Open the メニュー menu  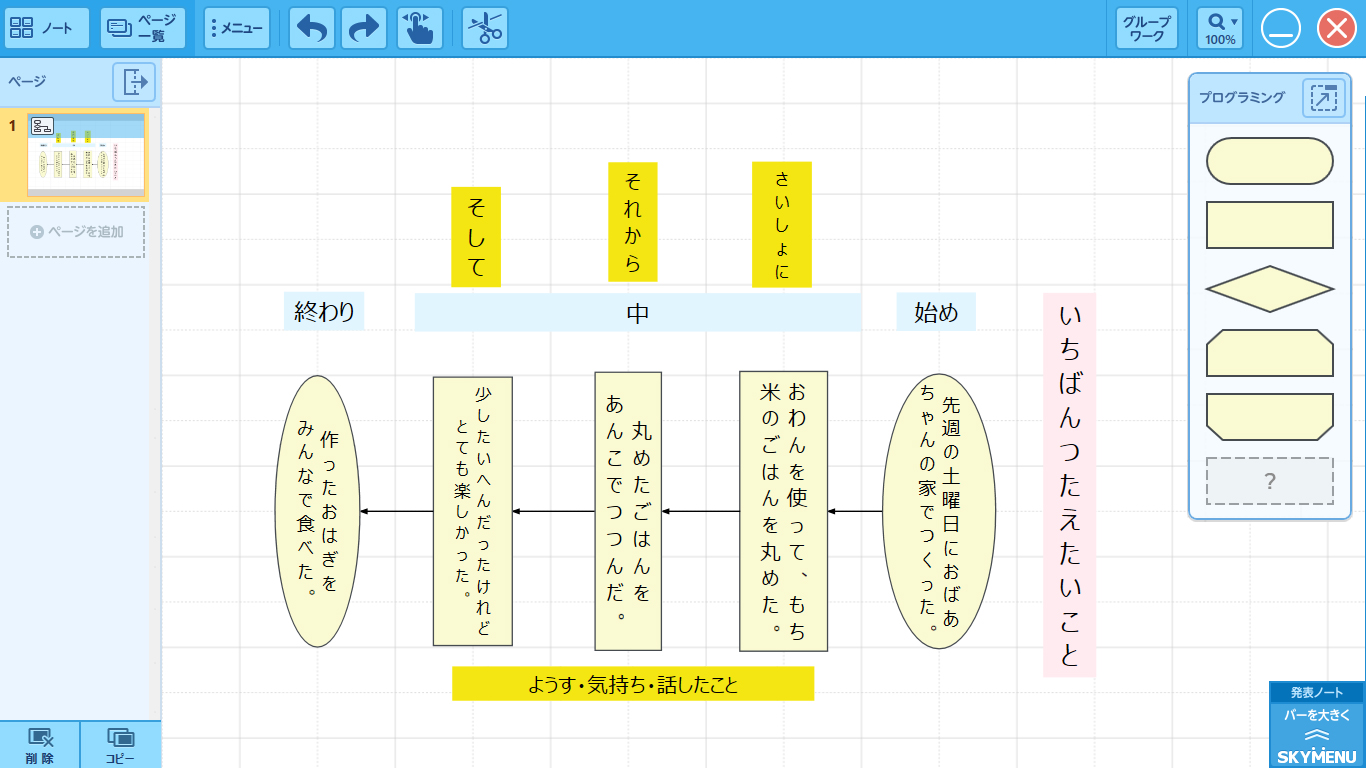click(237, 28)
